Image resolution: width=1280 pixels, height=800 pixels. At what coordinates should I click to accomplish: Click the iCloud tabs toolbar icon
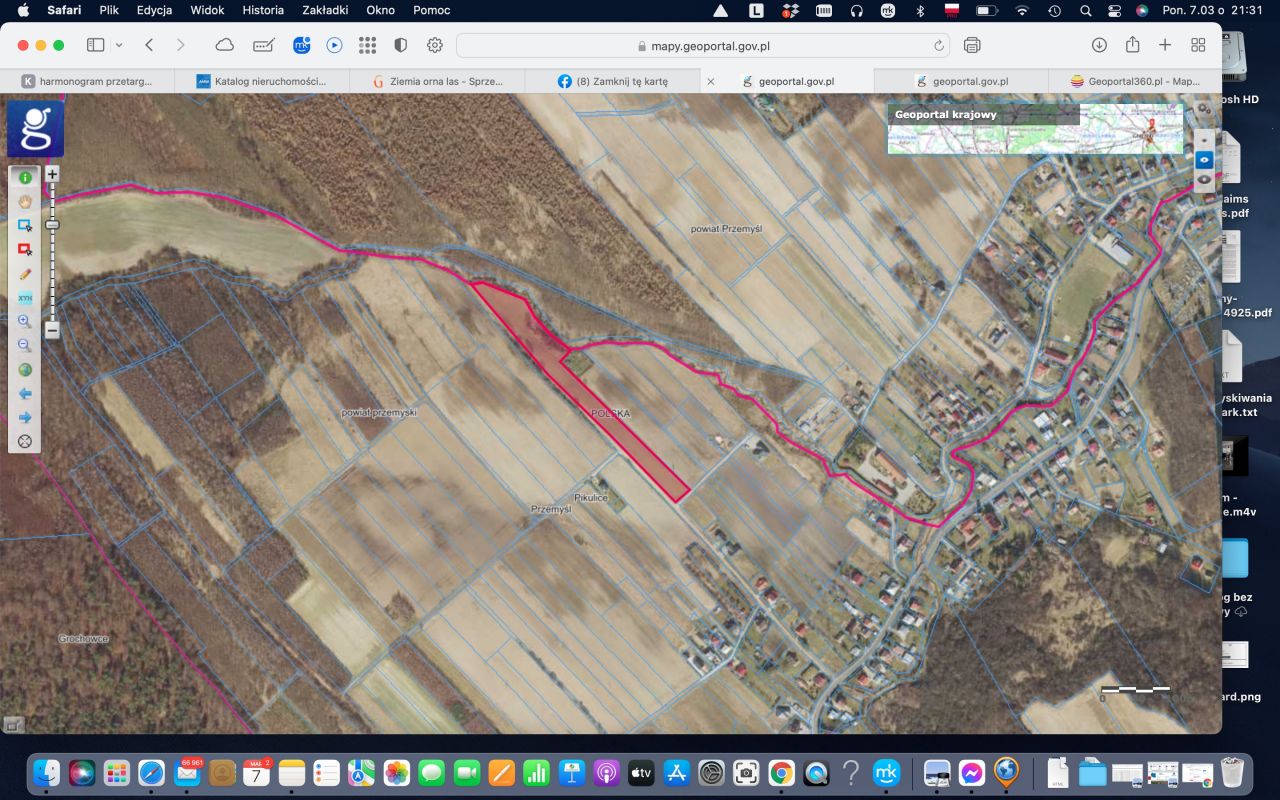(x=225, y=45)
